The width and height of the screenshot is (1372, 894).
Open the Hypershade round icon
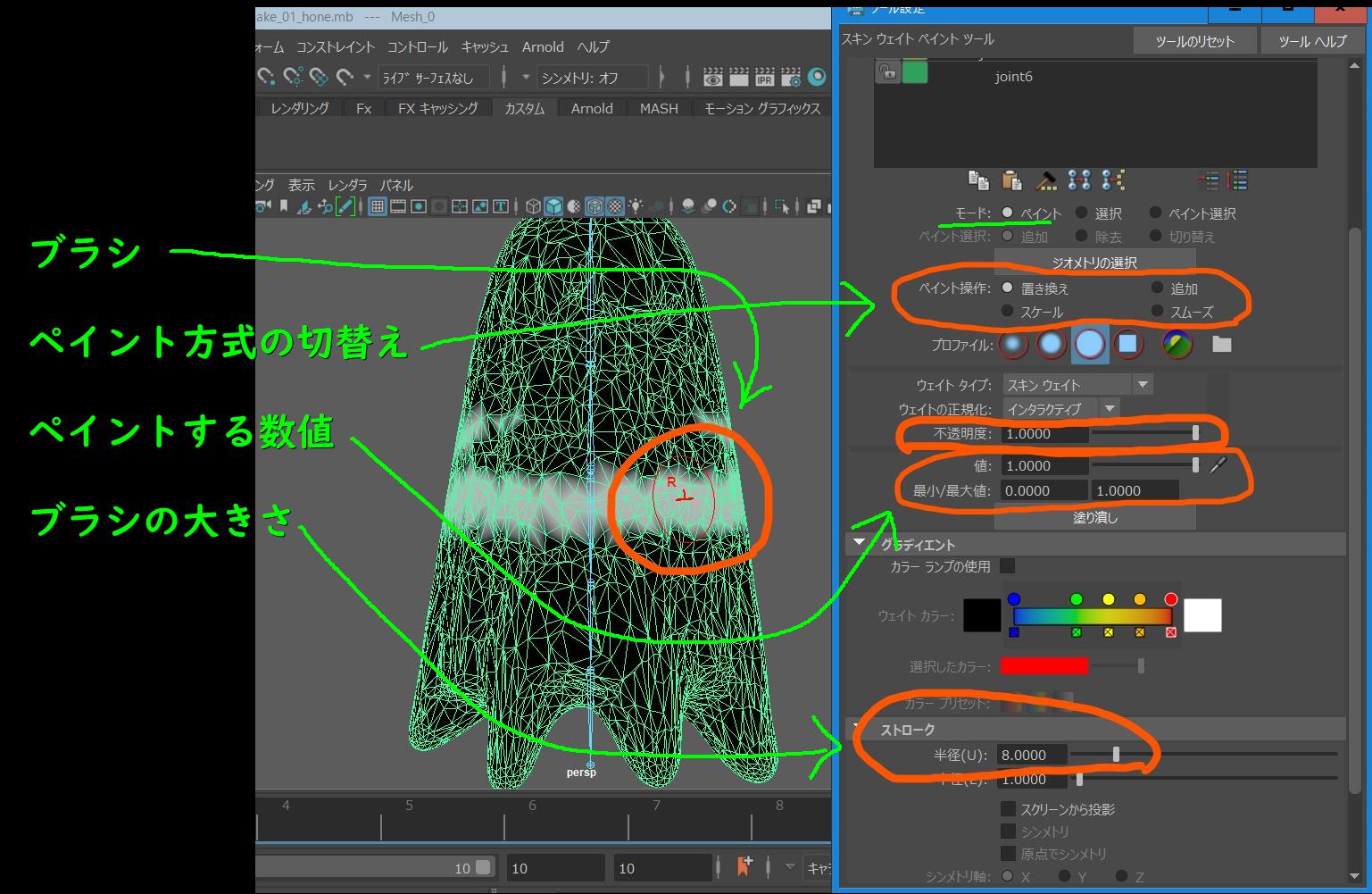817,78
